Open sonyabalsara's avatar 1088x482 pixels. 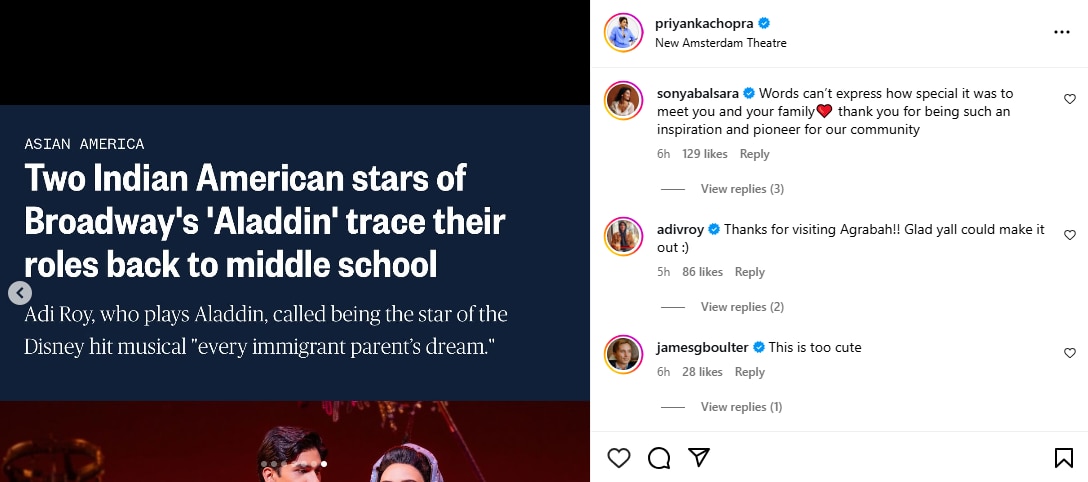point(623,101)
